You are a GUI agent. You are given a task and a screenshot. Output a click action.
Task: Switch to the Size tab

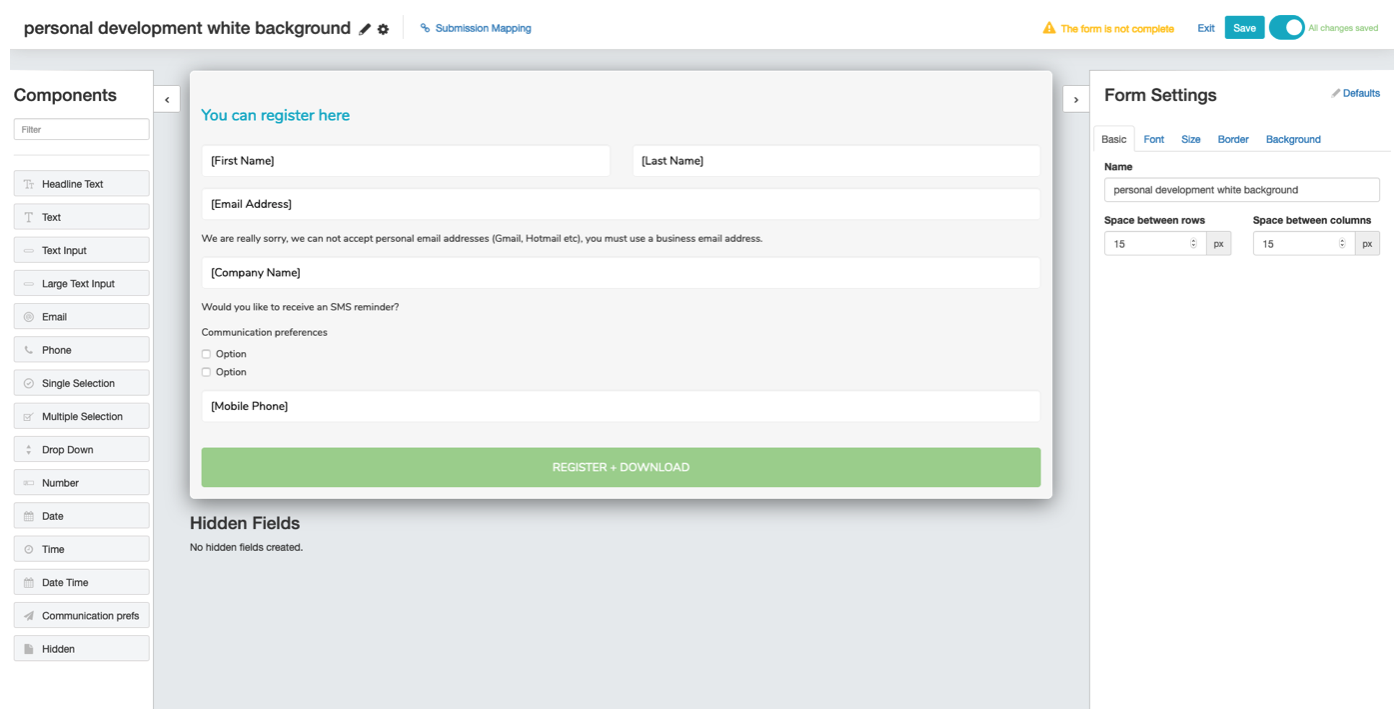click(x=1191, y=139)
